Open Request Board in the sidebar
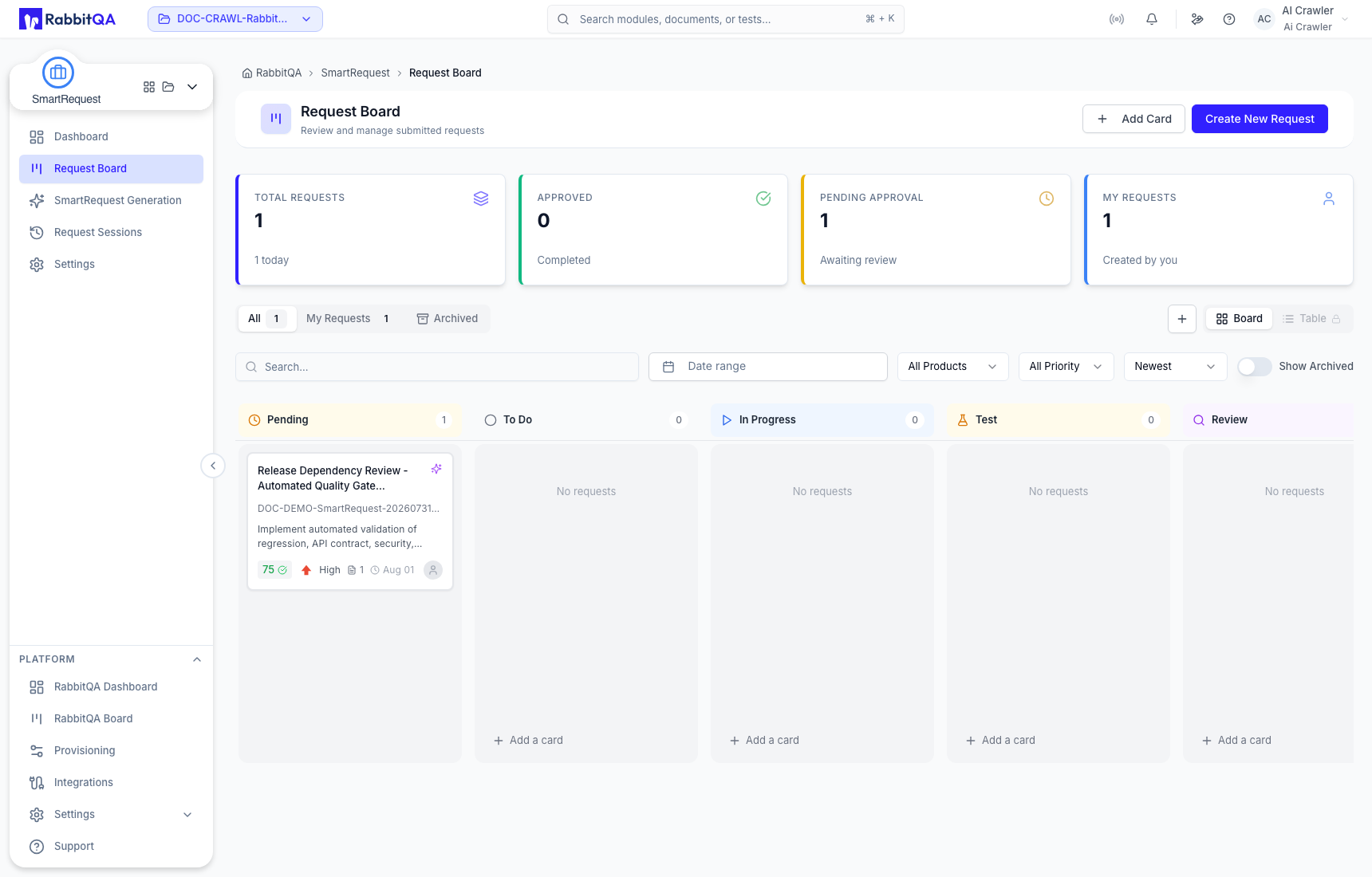Image resolution: width=1372 pixels, height=877 pixels. pos(111,169)
